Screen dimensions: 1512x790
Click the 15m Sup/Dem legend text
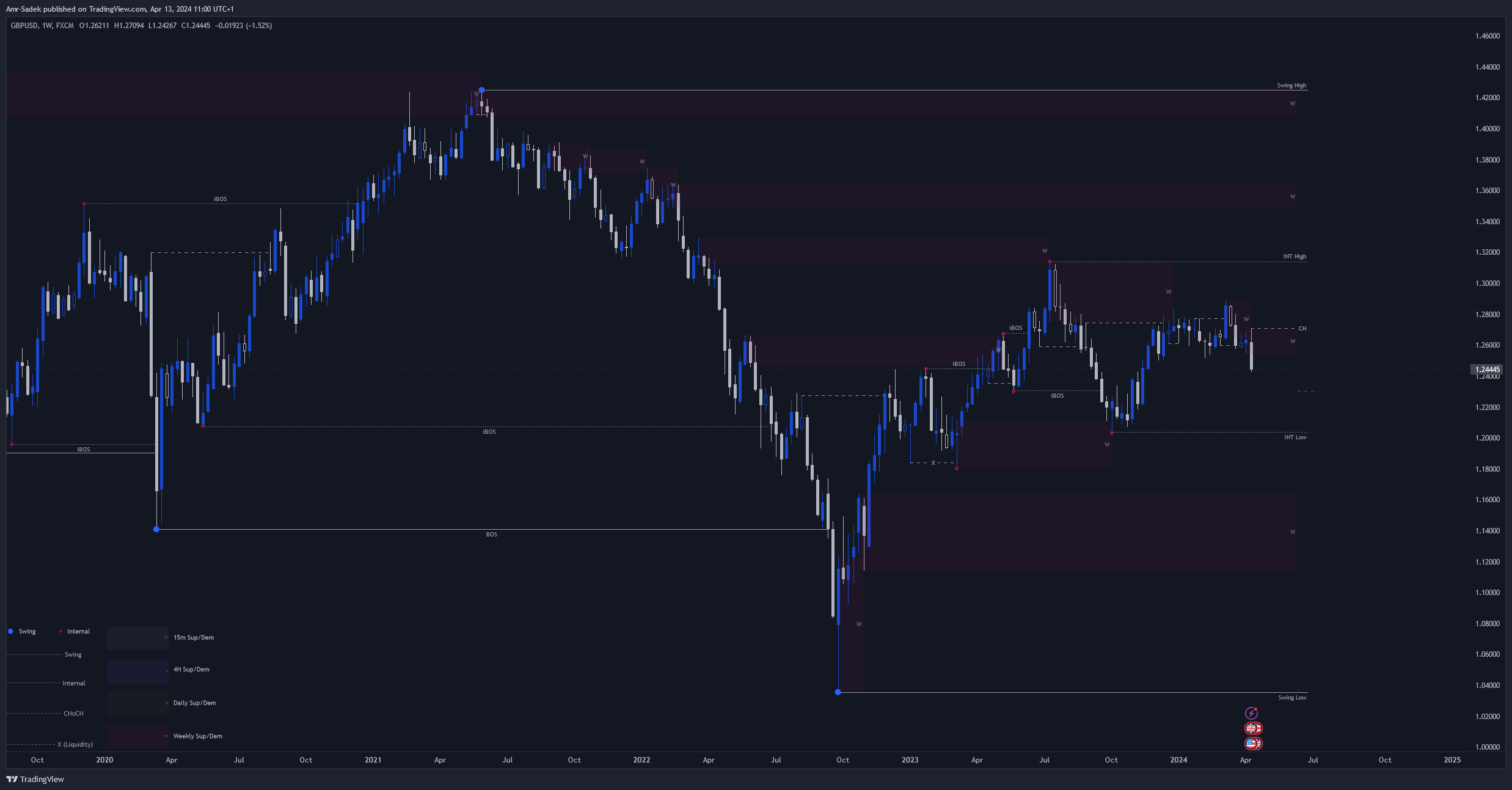194,638
